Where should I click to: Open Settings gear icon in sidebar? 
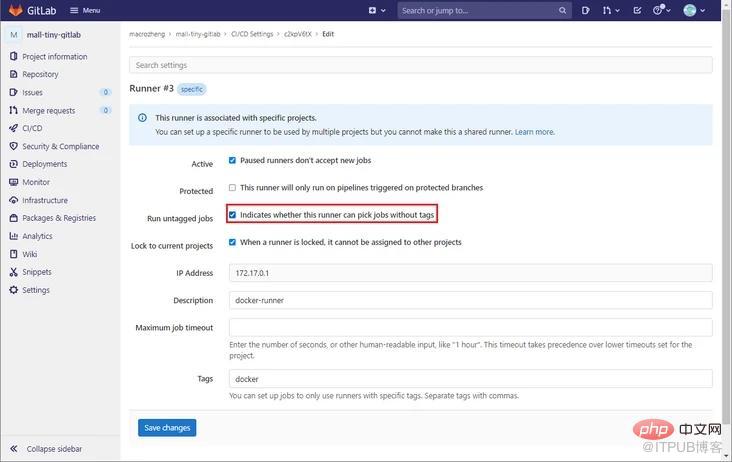[x=14, y=290]
